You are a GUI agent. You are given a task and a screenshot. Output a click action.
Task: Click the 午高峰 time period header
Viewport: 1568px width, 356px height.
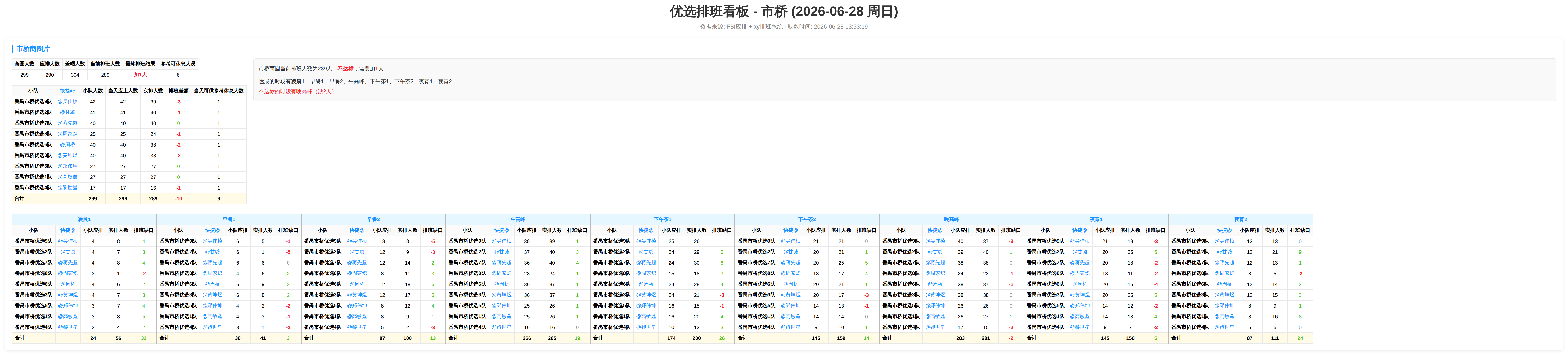(x=518, y=220)
